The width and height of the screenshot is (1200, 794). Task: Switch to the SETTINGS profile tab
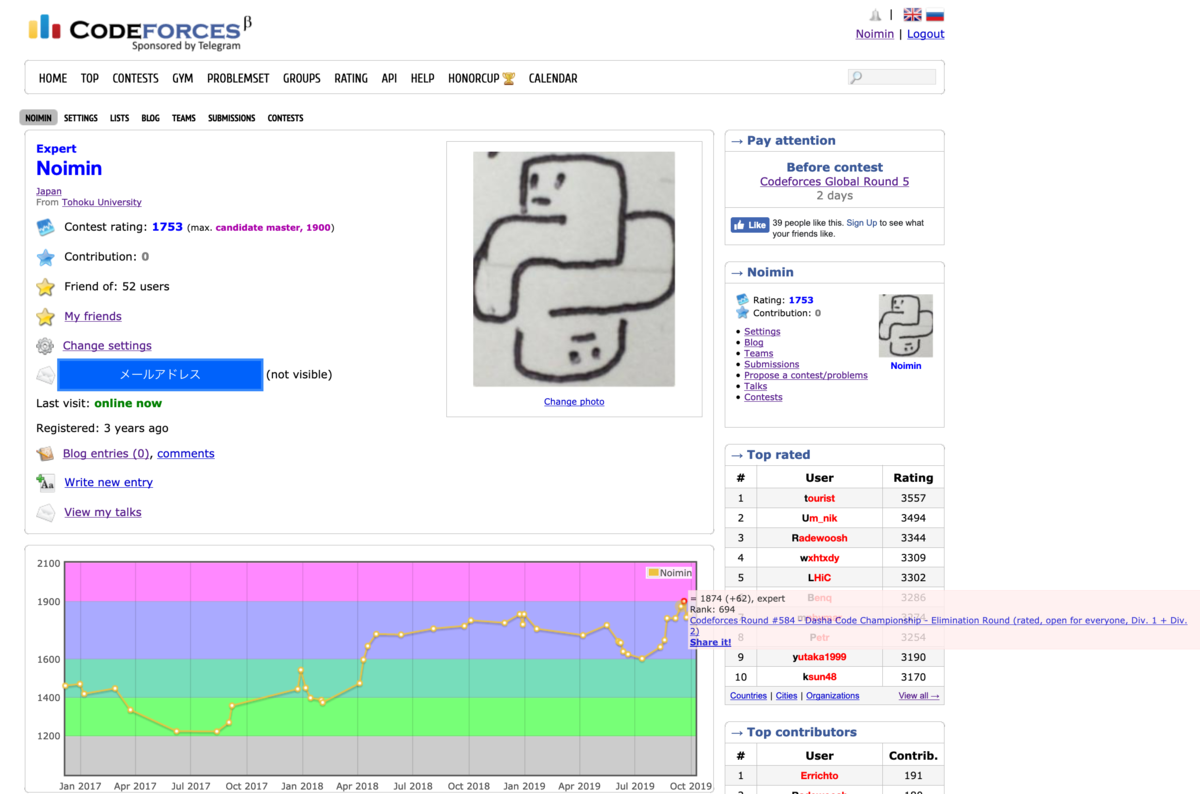click(81, 118)
